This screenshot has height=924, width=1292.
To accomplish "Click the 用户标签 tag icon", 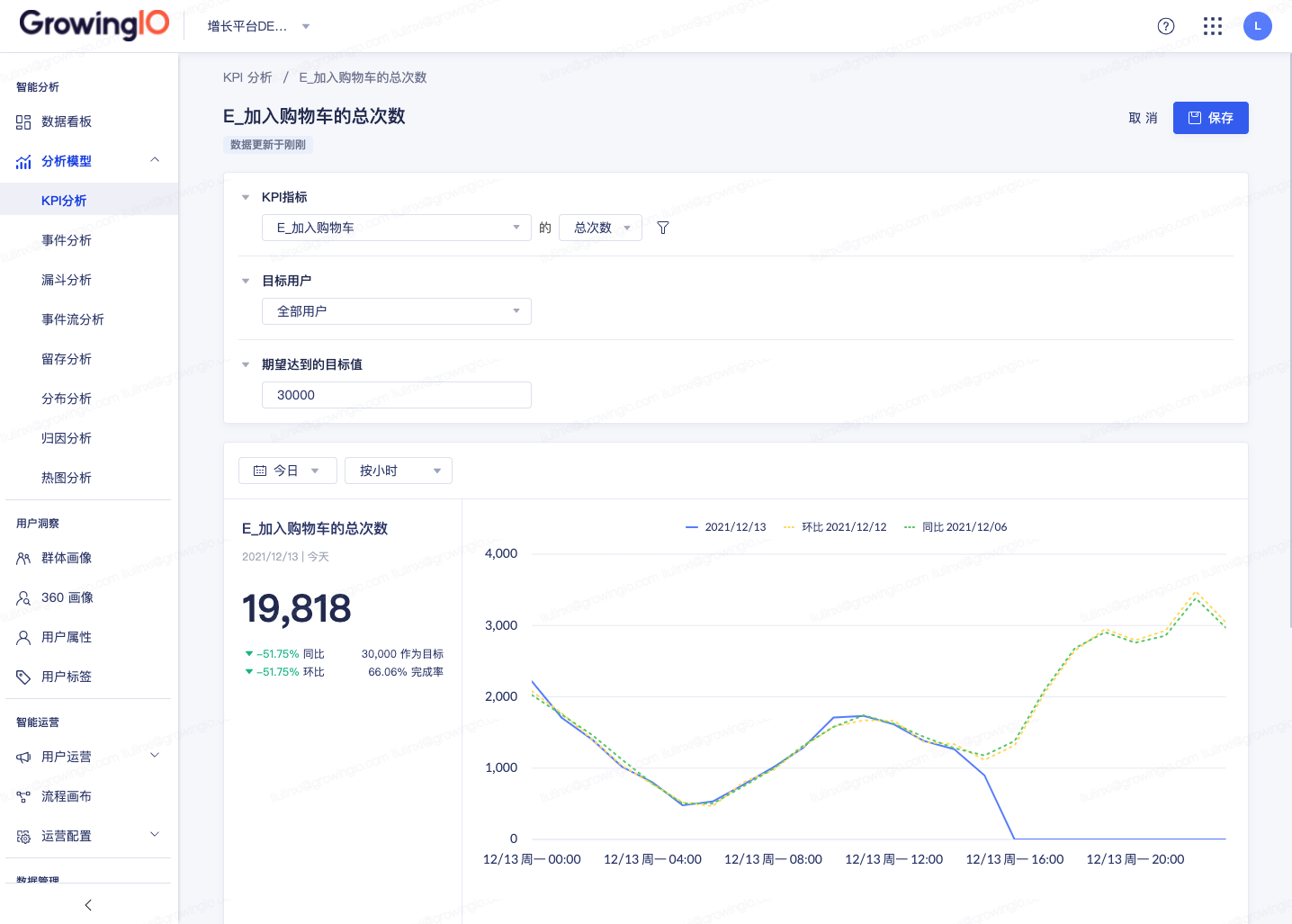I will 23,677.
